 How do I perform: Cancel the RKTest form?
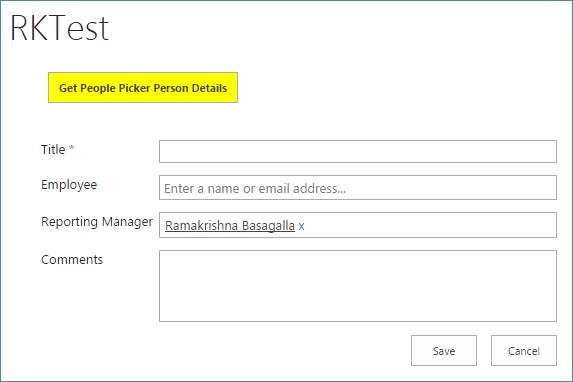pyautogui.click(x=524, y=351)
